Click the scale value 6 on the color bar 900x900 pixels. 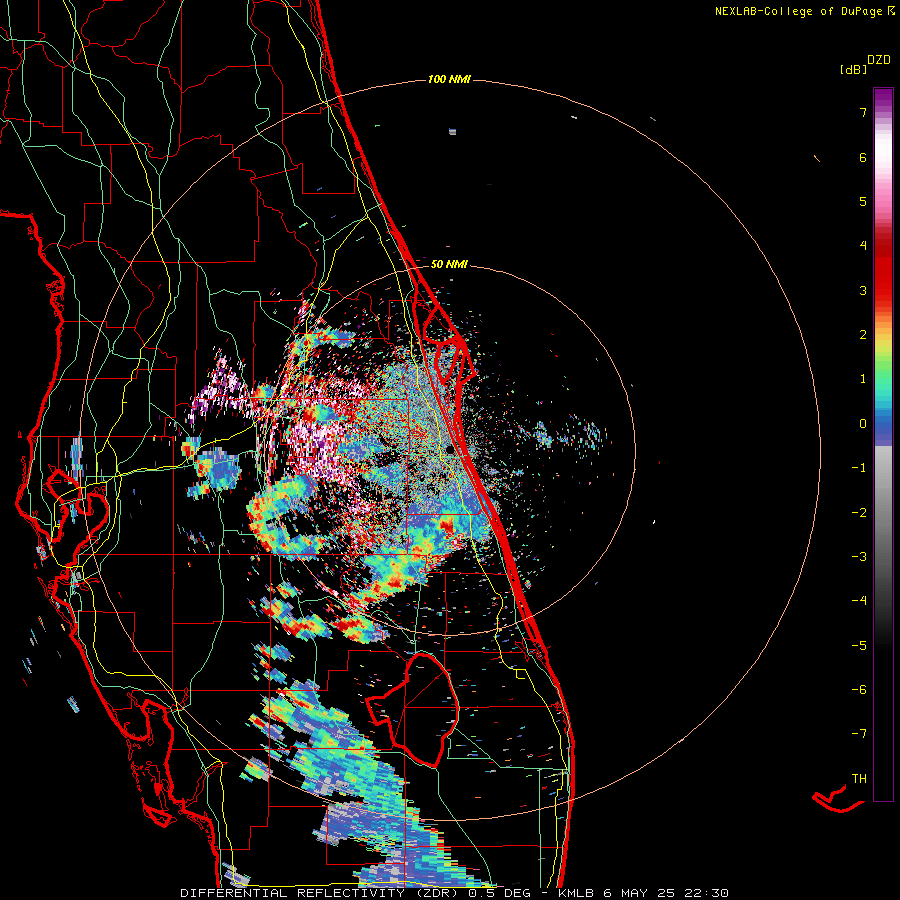(x=863, y=157)
